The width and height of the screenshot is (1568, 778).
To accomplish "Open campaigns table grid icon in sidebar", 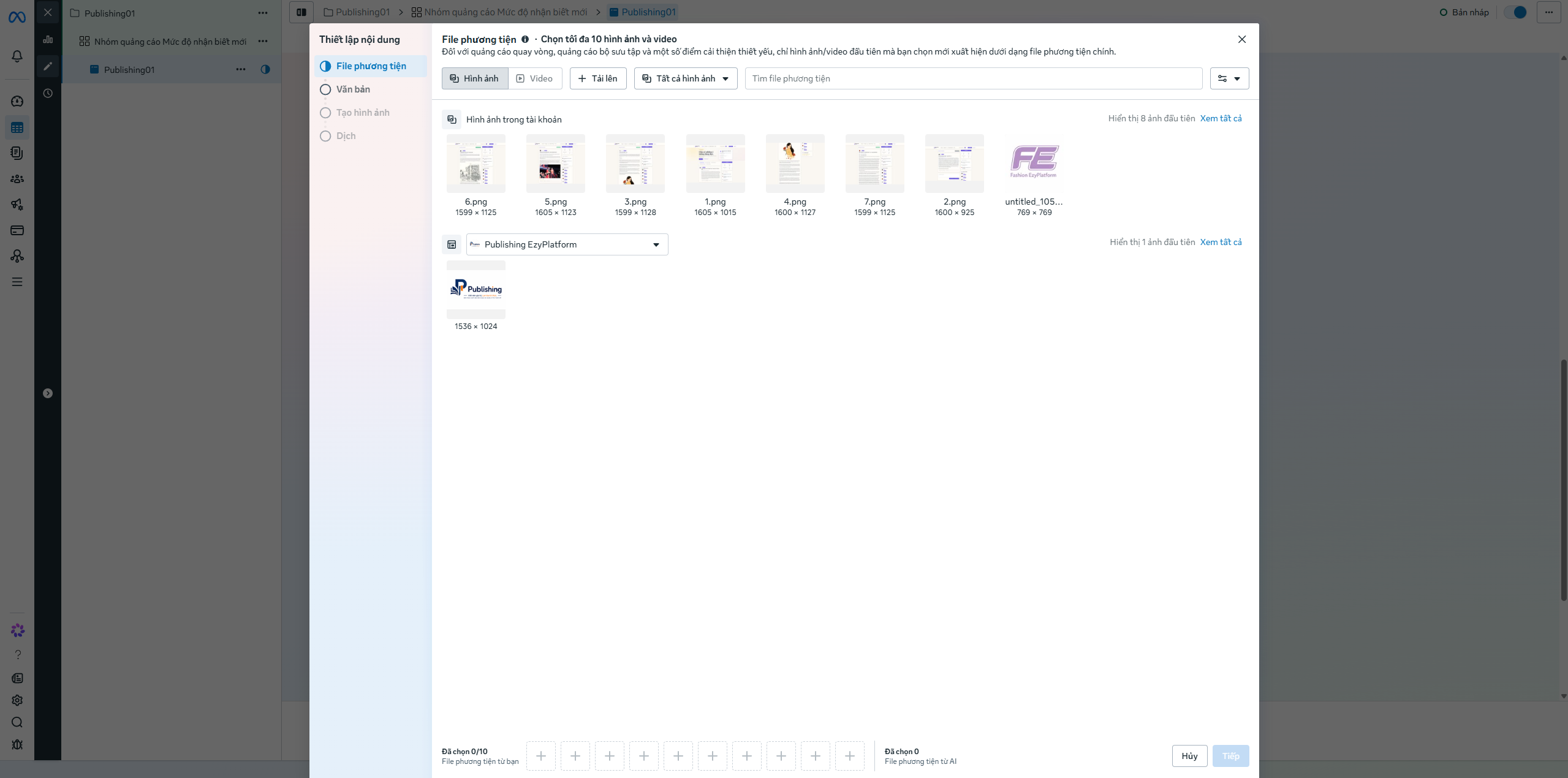I will tap(17, 127).
